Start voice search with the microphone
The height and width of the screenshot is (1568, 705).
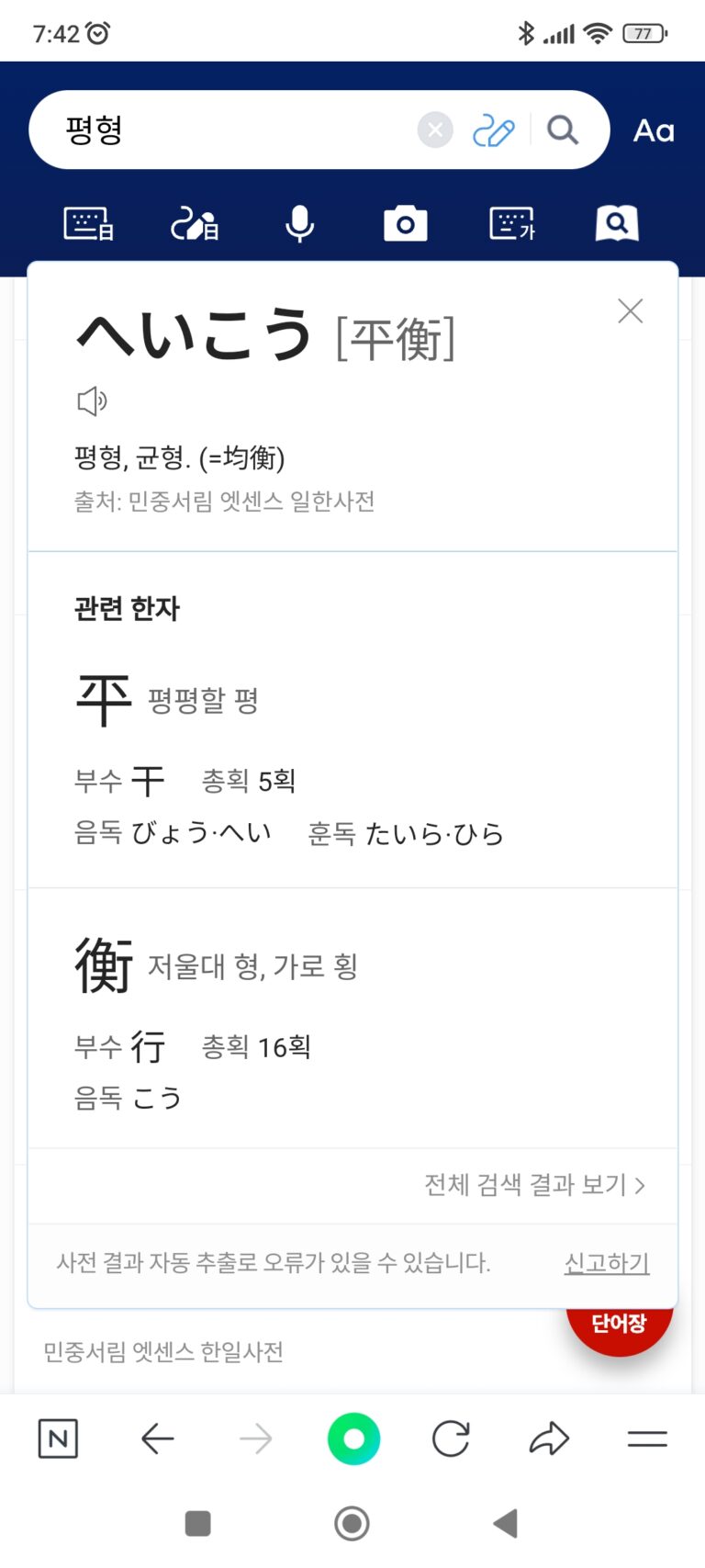pyautogui.click(x=299, y=223)
